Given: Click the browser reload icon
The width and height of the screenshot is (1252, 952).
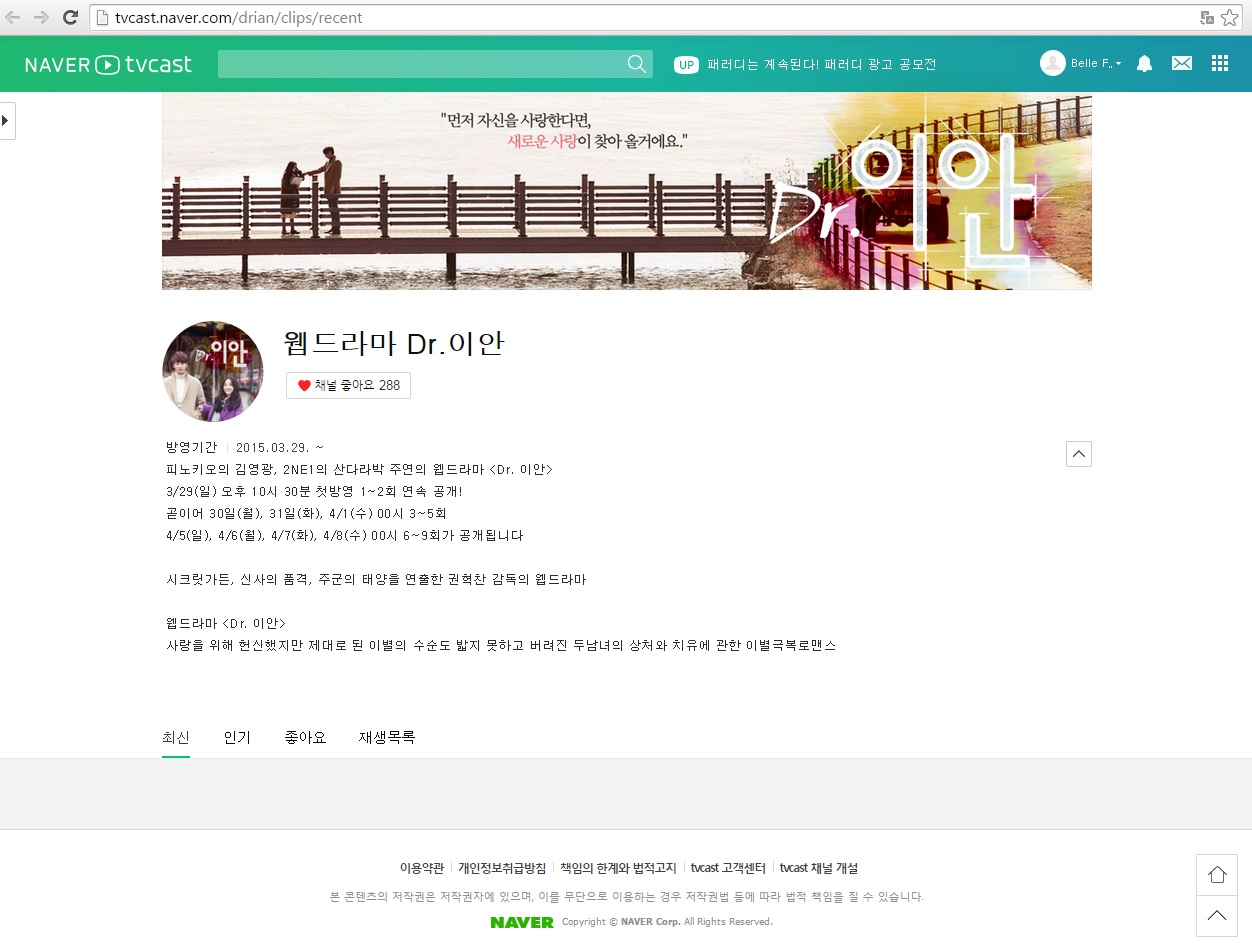Looking at the screenshot, I should pyautogui.click(x=70, y=17).
